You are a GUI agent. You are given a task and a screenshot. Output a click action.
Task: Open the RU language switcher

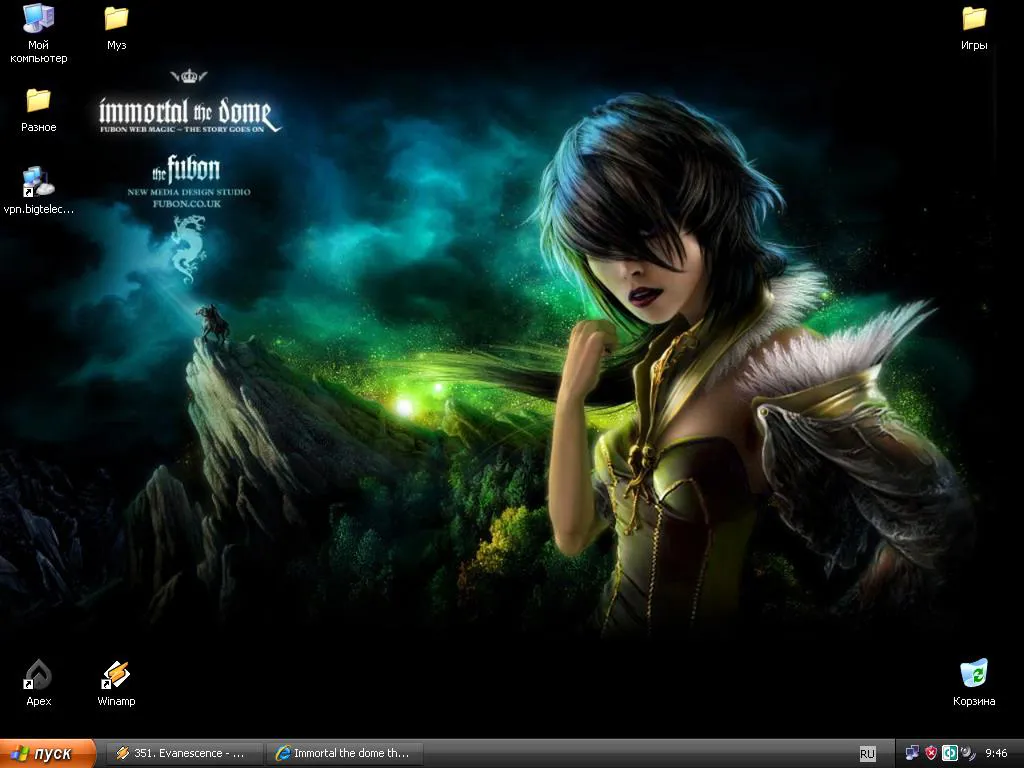[x=867, y=754]
